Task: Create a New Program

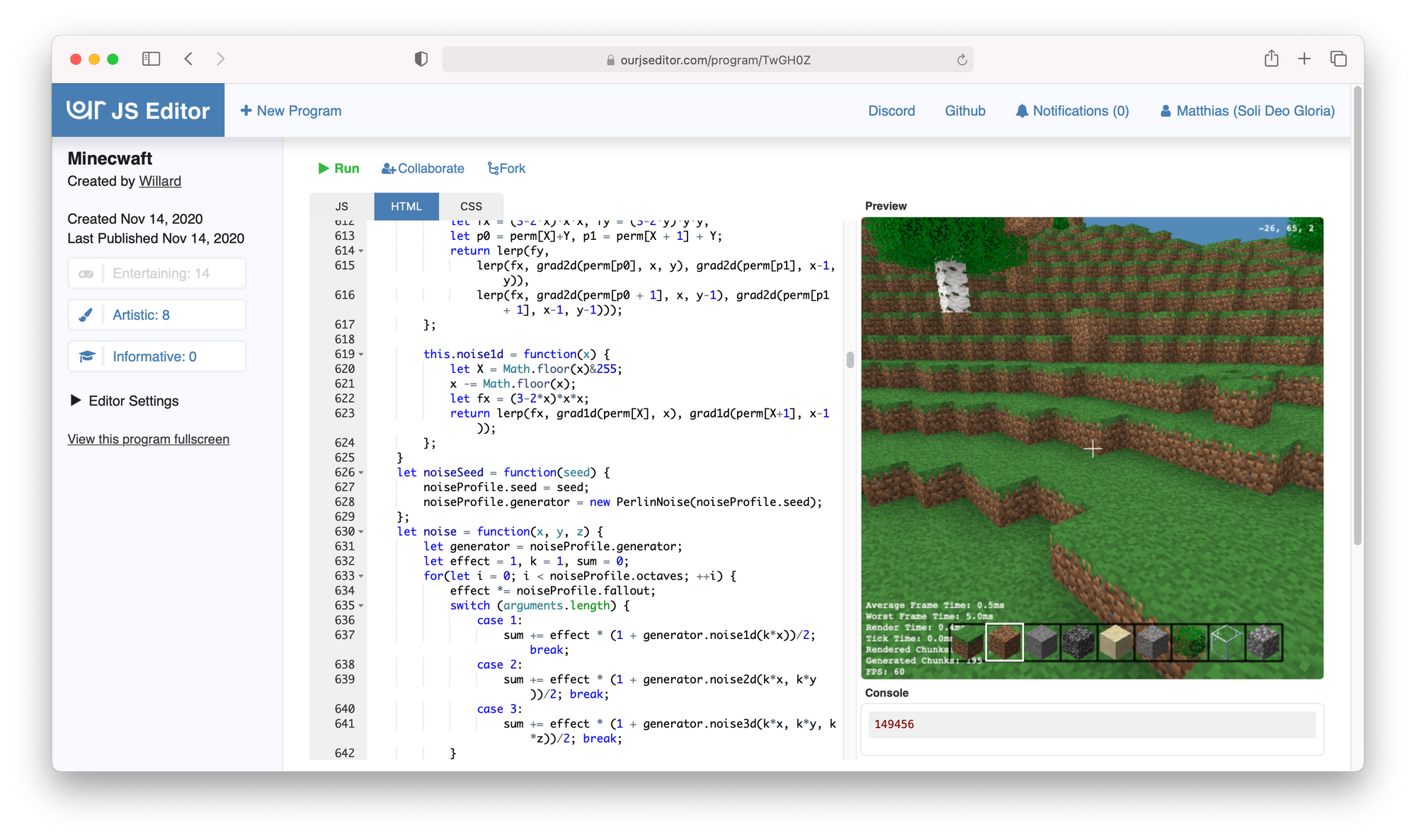Action: pos(291,110)
